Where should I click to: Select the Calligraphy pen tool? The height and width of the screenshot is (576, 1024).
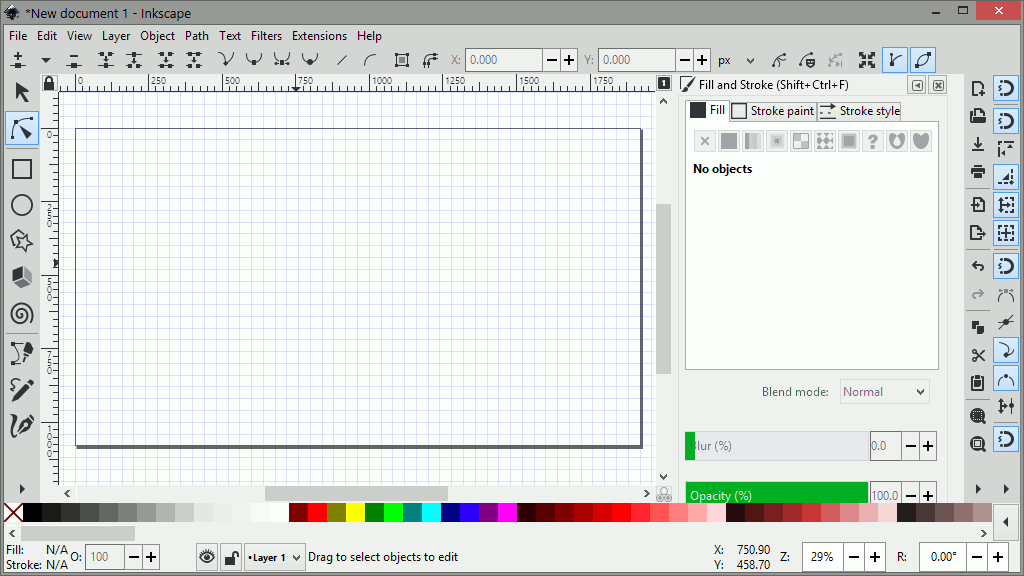[21, 426]
